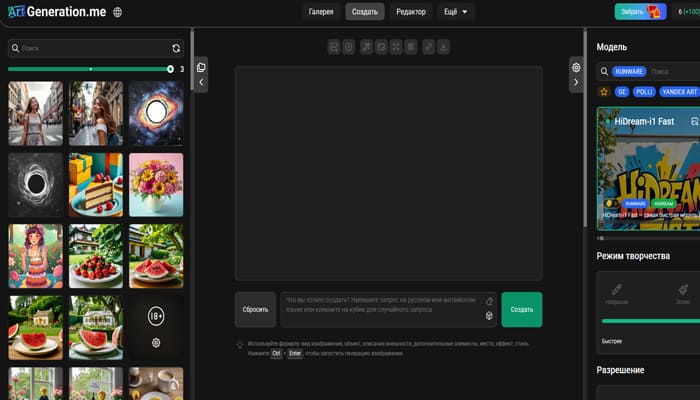
Task: Open settings via the right panel gear icon
Action: pos(576,67)
